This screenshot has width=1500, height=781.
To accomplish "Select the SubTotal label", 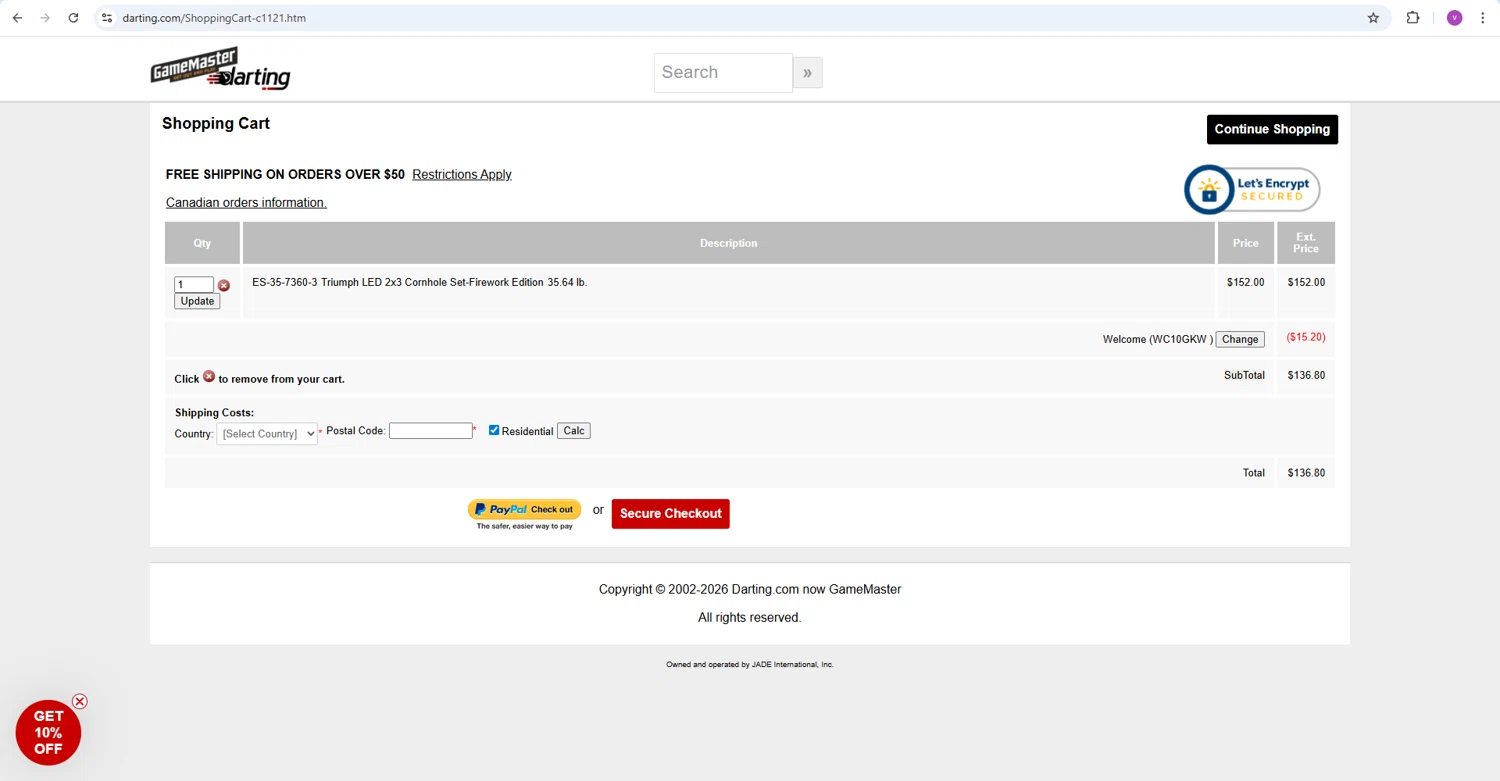I will 1244,375.
